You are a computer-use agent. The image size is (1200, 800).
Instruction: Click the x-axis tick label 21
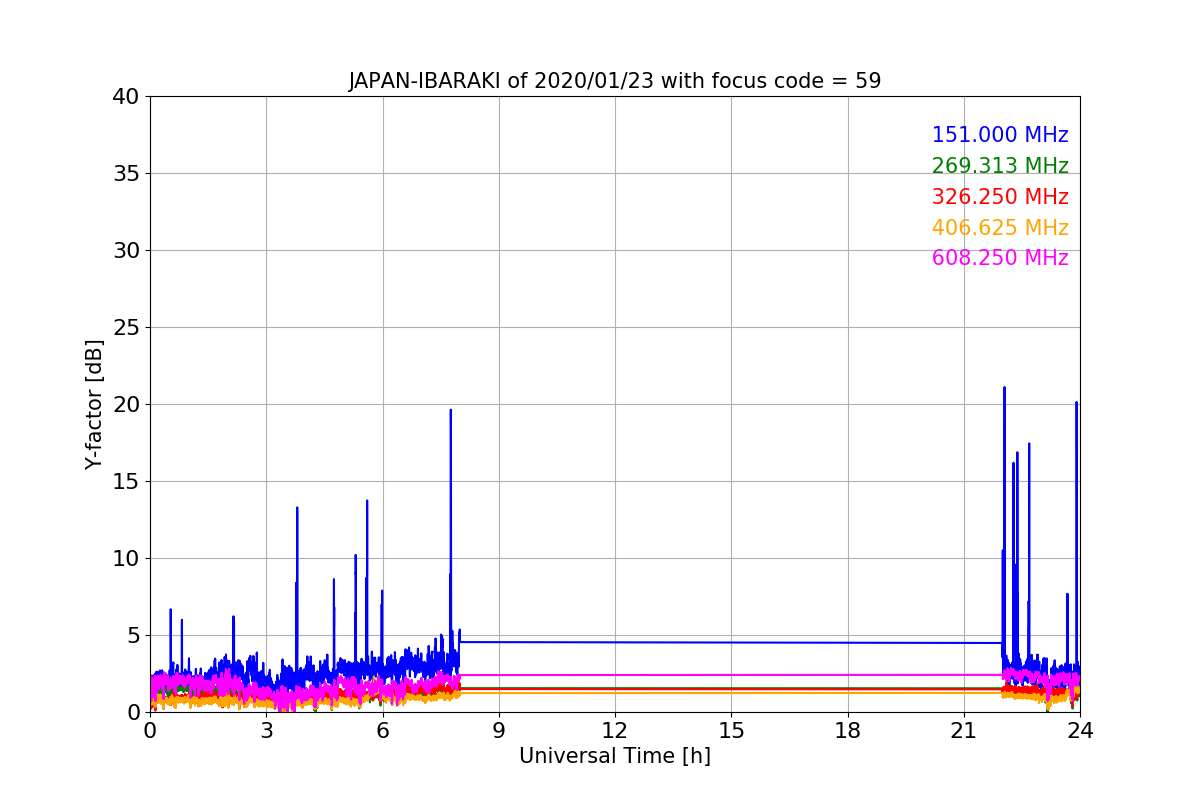[964, 731]
